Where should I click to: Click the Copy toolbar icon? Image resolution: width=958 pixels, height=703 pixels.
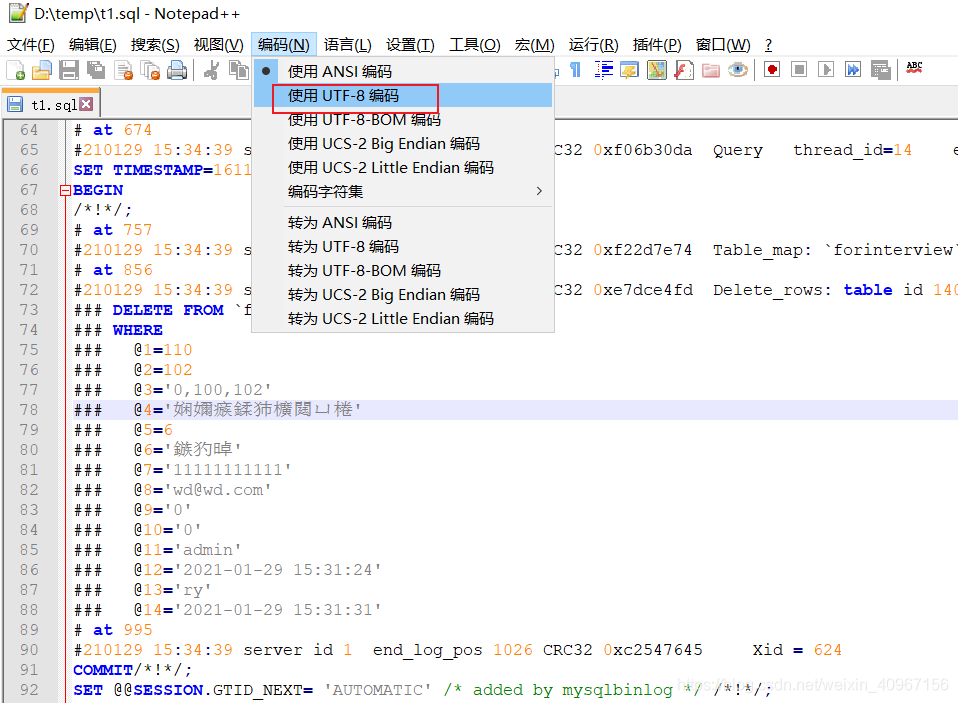(x=238, y=70)
